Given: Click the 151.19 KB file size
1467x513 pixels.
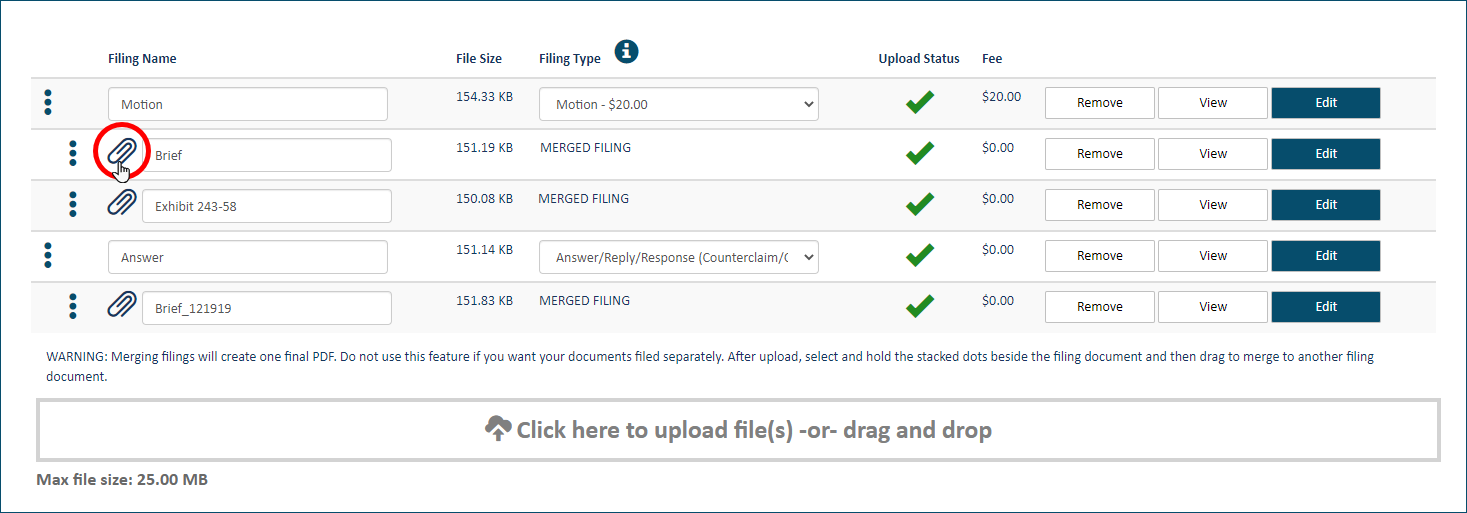Looking at the screenshot, I should click(x=485, y=148).
